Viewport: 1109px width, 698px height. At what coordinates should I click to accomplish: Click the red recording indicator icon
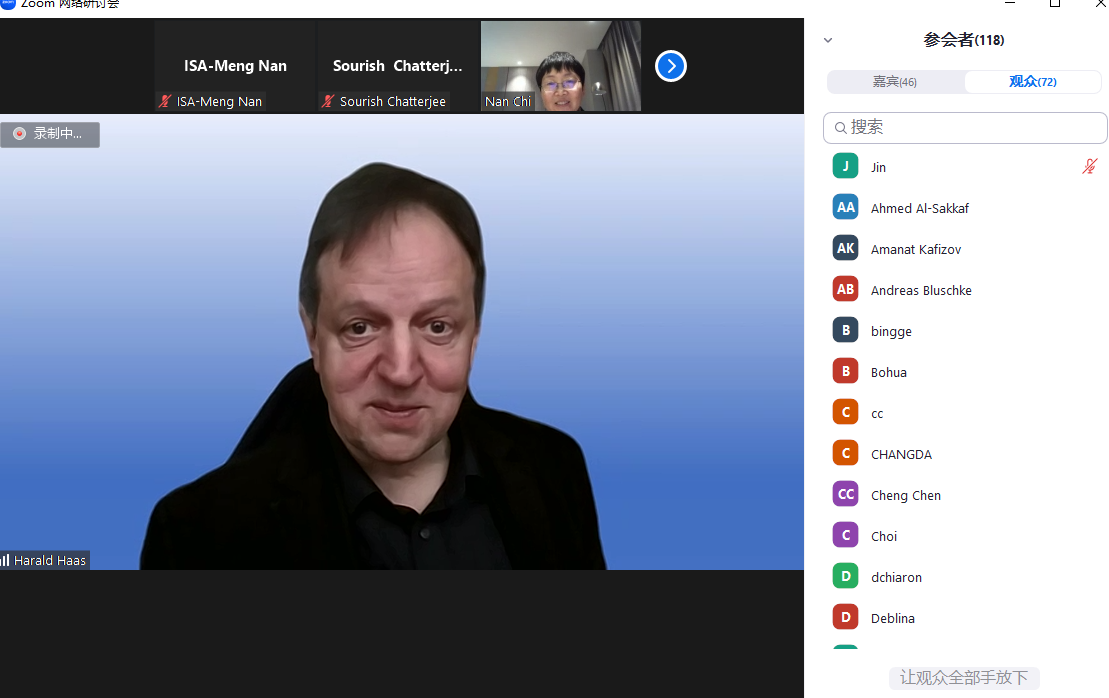click(x=19, y=133)
